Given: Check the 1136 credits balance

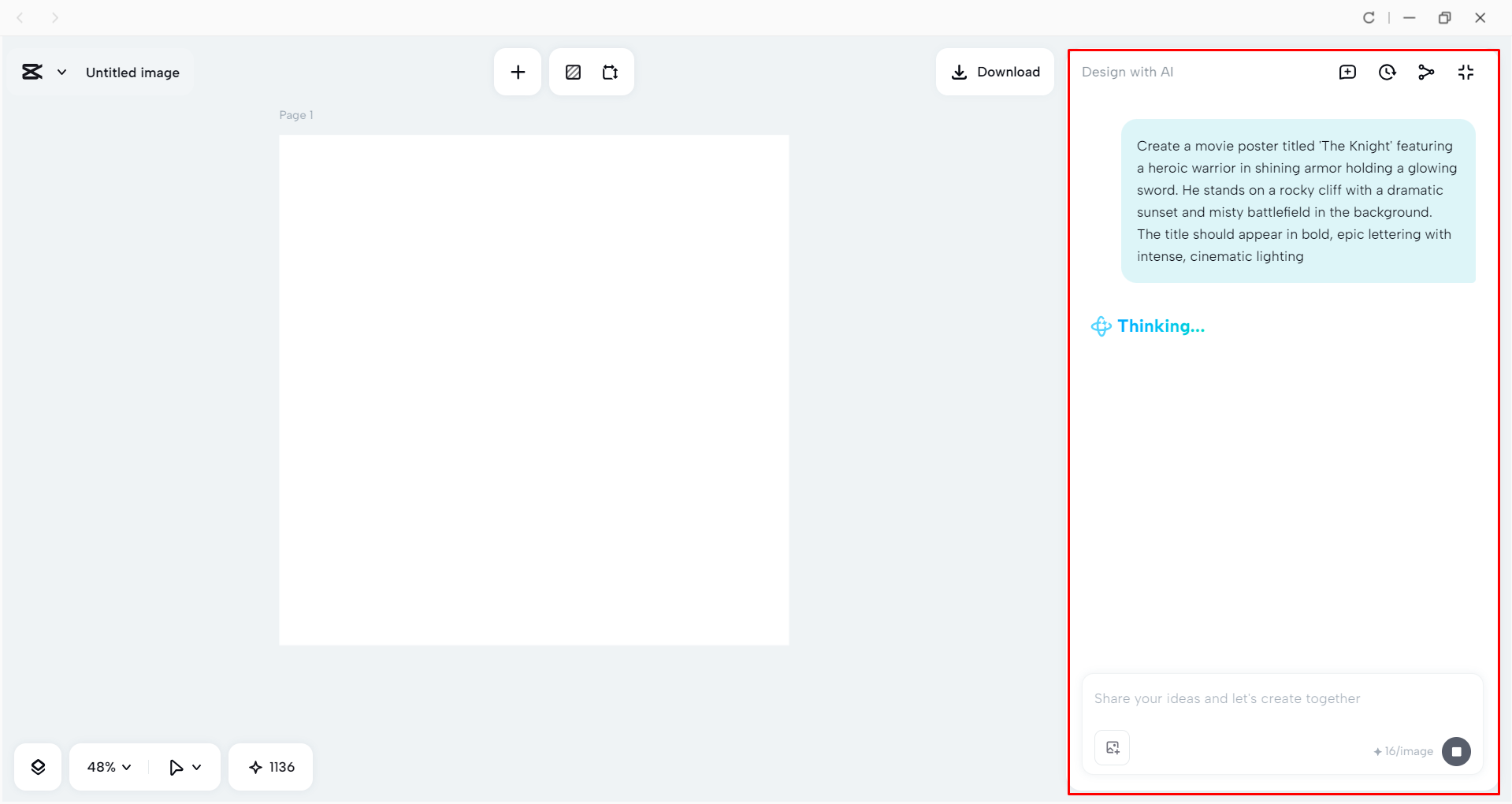Looking at the screenshot, I should coord(271,767).
